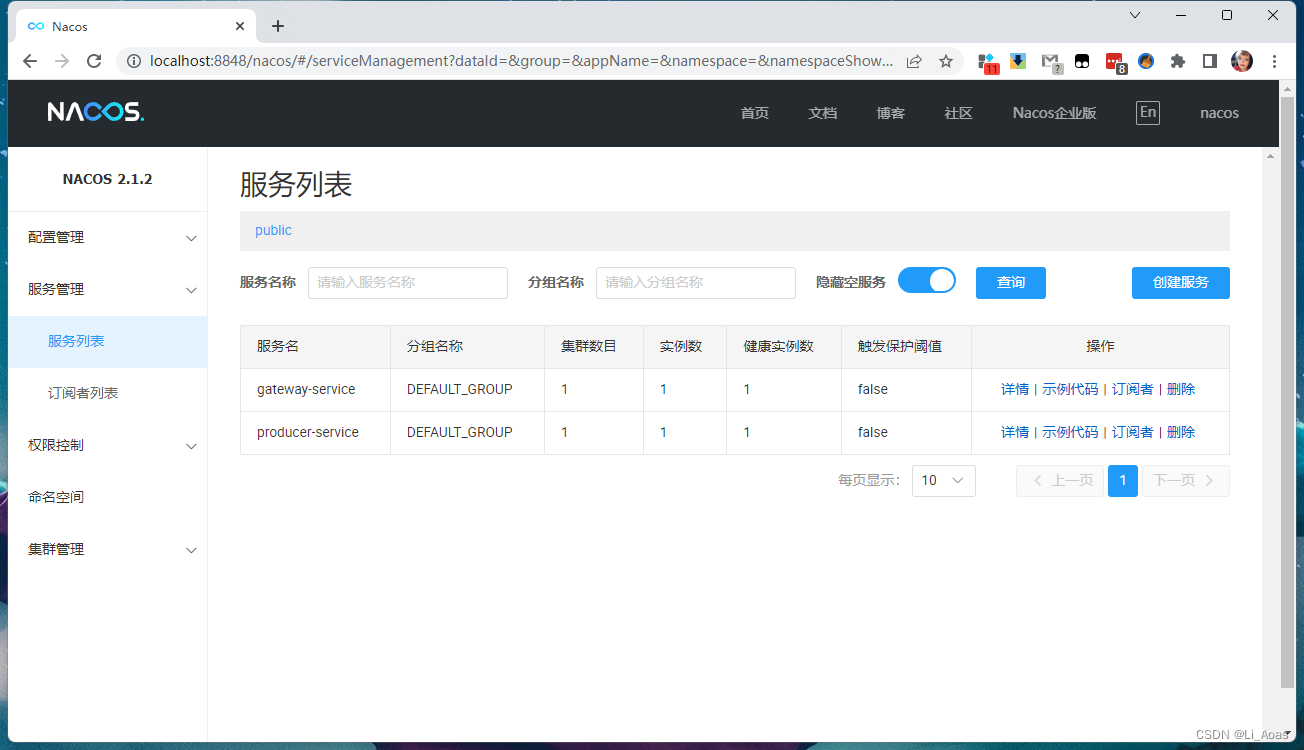Switch language using the En toggle

(x=1148, y=112)
